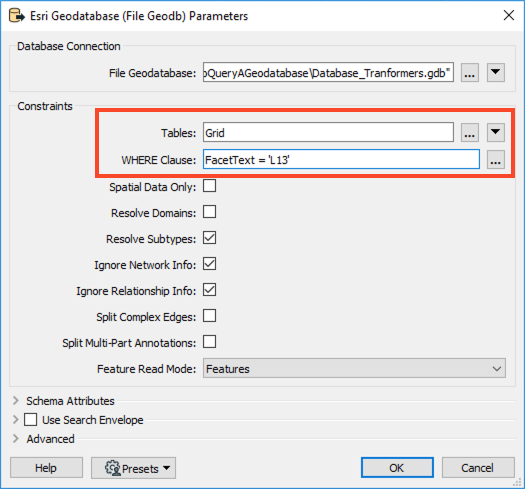
Task: Click the OK button
Action: coord(397,468)
